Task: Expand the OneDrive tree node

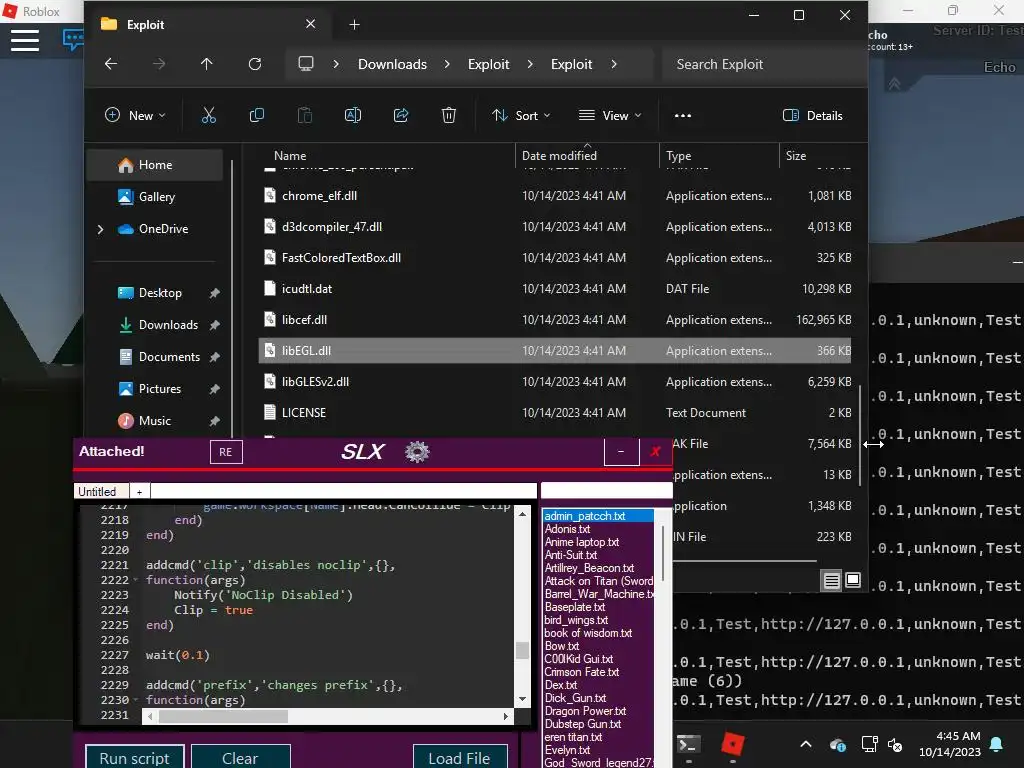Action: pos(101,229)
